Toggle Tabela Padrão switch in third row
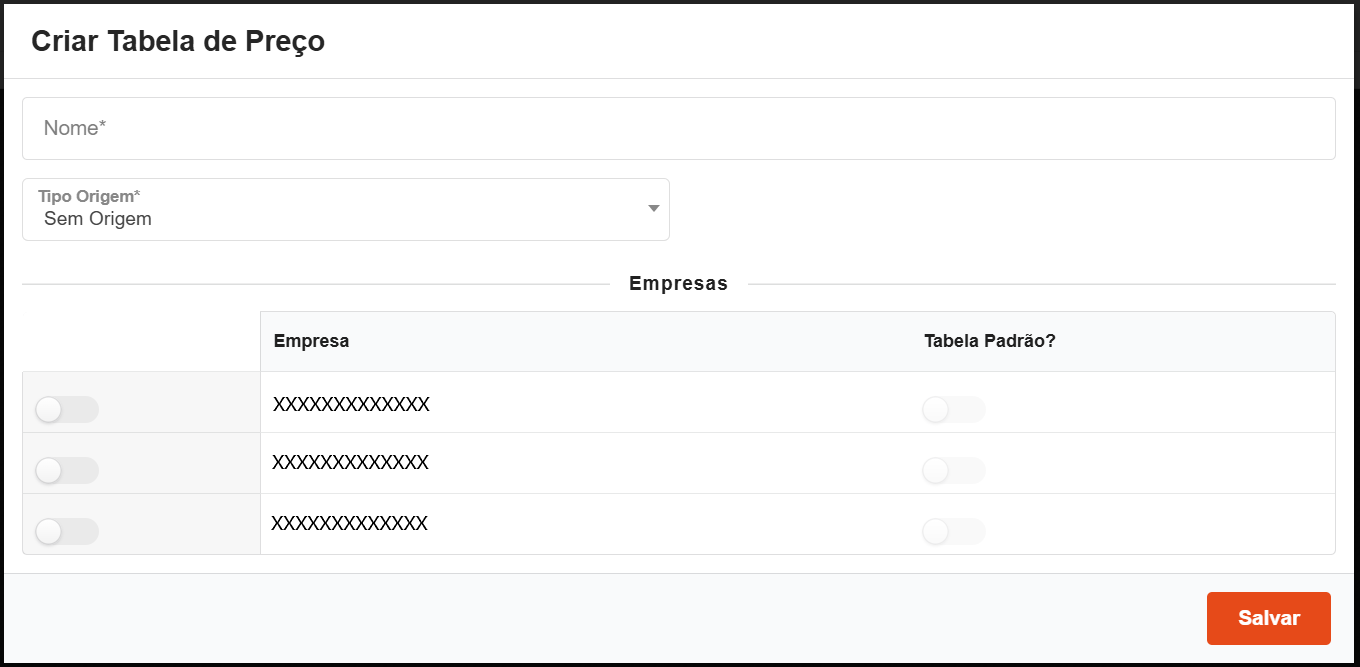This screenshot has width=1360, height=667. [953, 531]
